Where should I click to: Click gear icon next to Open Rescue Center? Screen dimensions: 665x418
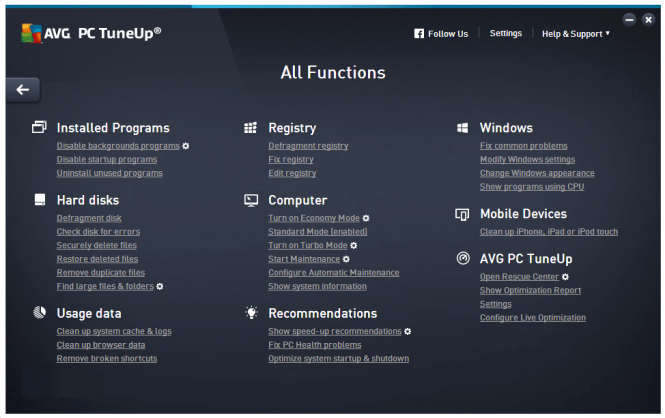pos(565,277)
